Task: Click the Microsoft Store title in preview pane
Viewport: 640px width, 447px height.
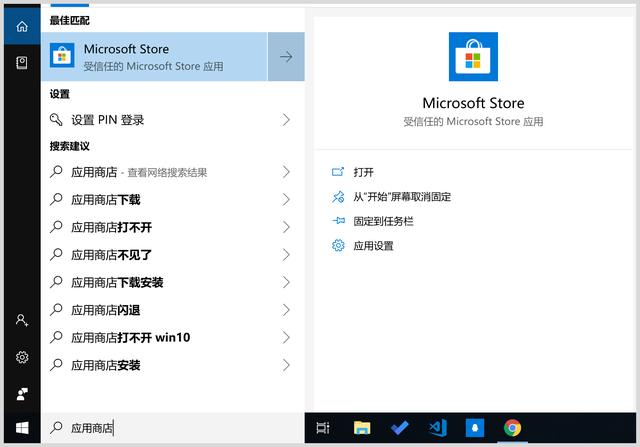Action: 473,103
